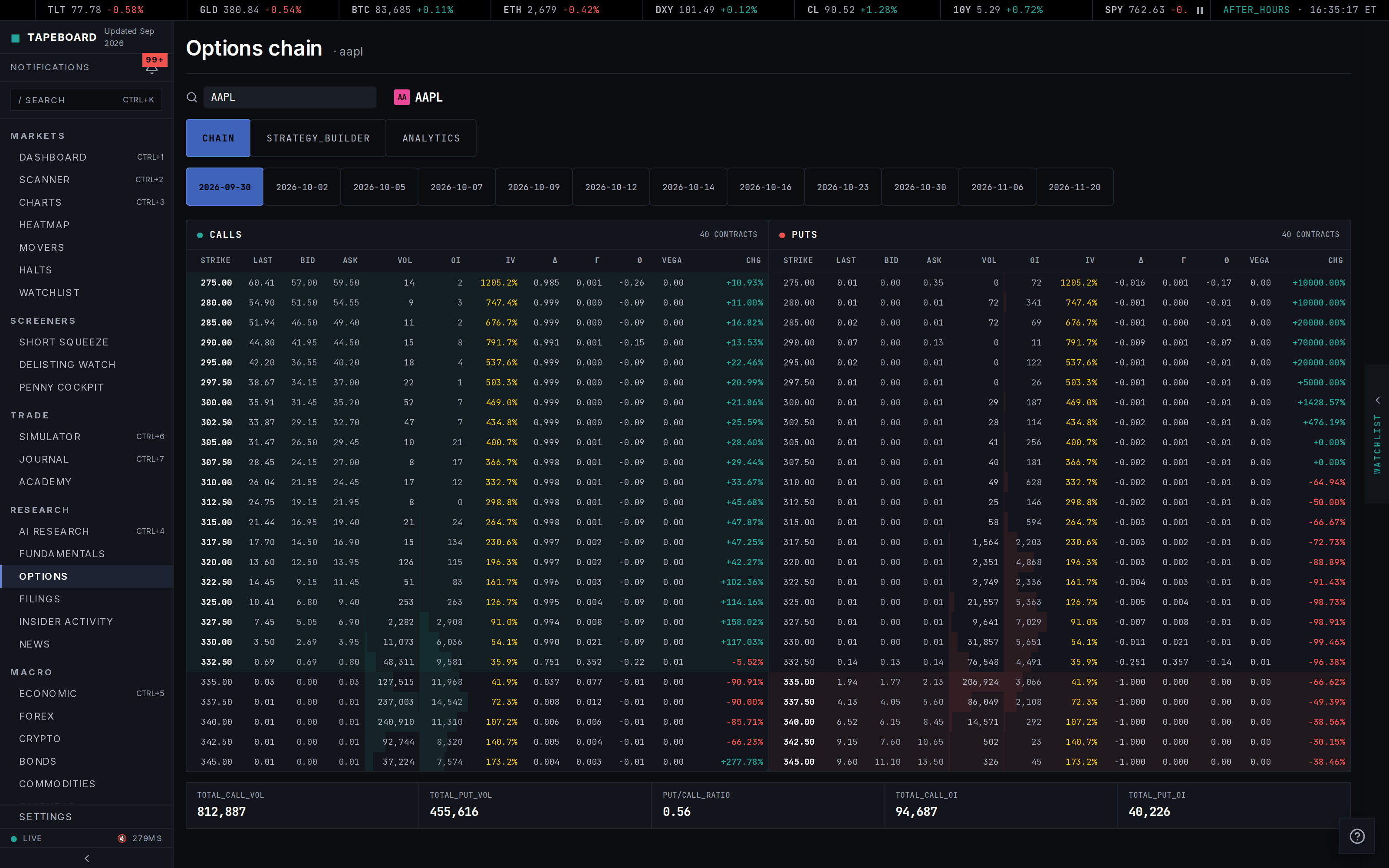Select expiry 2026-11-06
The image size is (1389, 868).
pyautogui.click(x=997, y=187)
